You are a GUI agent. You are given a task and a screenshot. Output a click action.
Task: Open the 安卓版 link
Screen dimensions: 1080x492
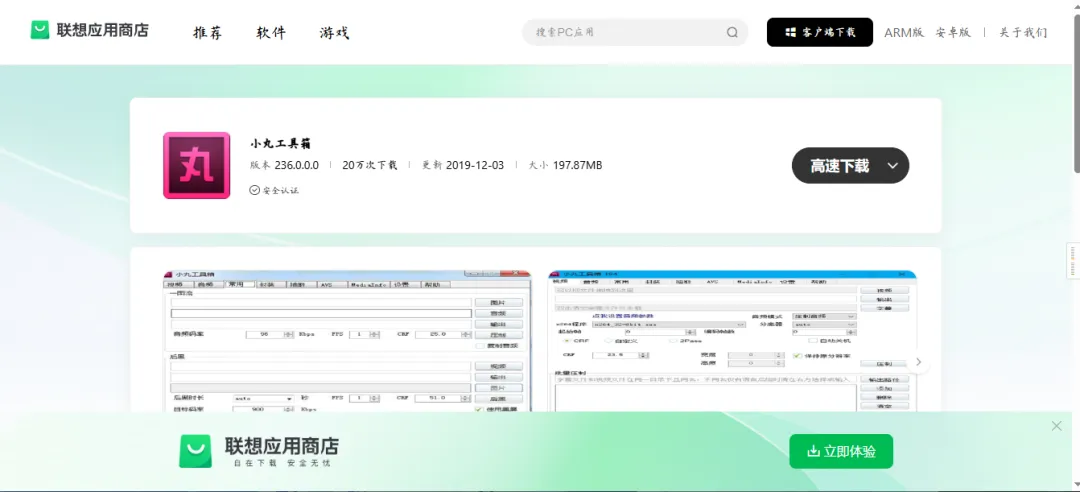pyautogui.click(x=953, y=32)
